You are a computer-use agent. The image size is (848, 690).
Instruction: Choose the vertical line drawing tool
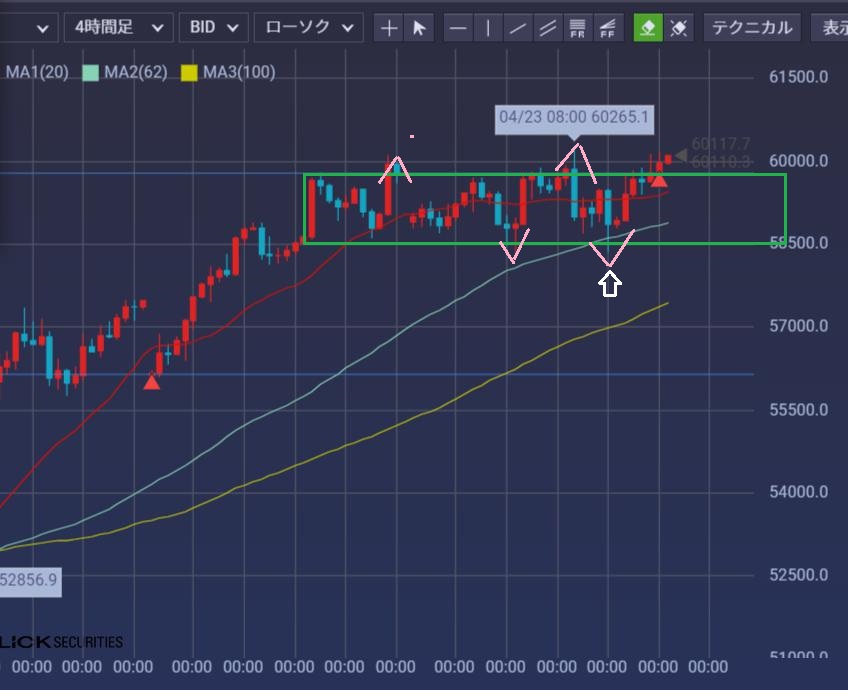click(488, 28)
